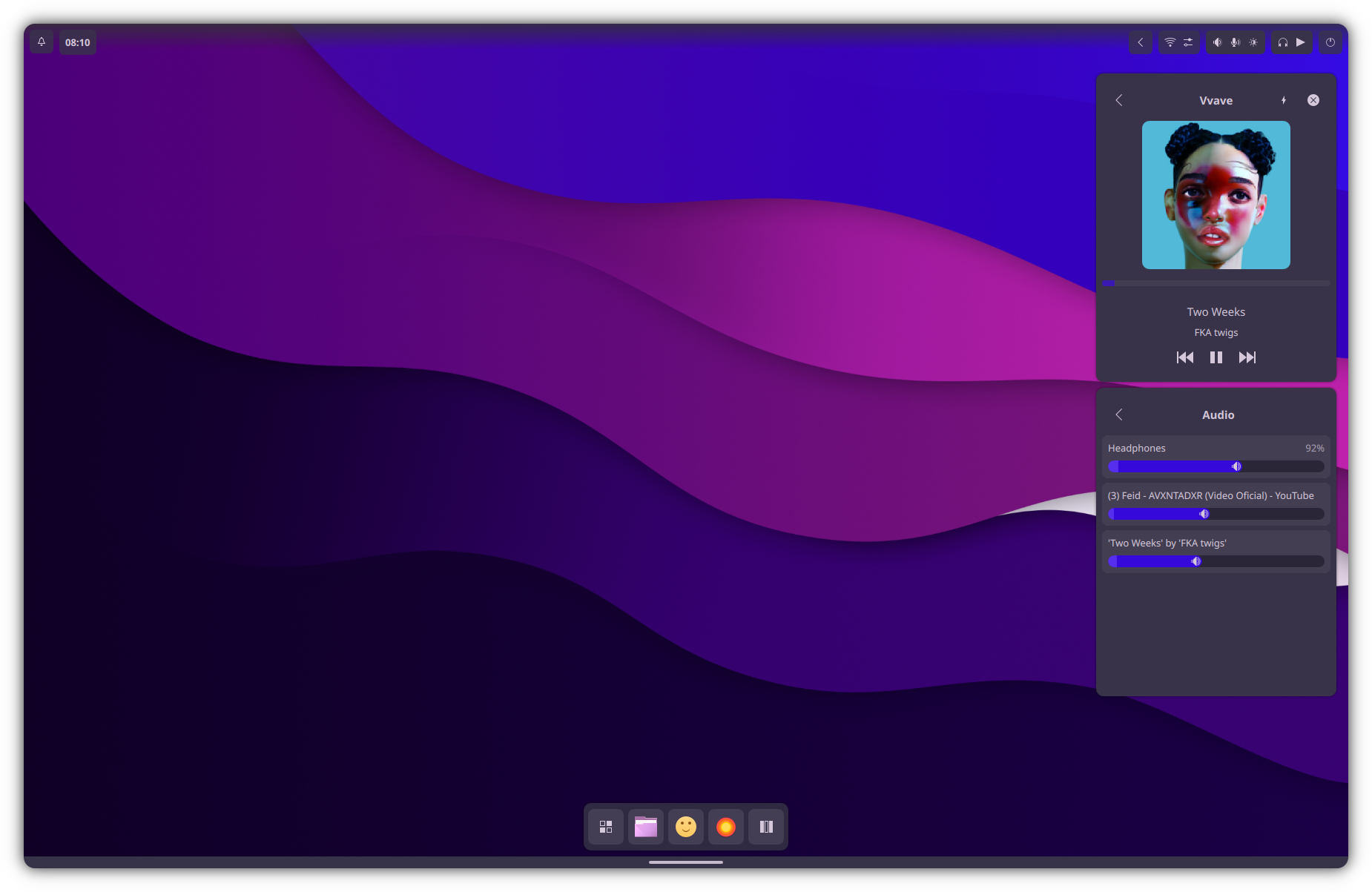Skip to the next track
The width and height of the screenshot is (1372, 892).
1247,357
